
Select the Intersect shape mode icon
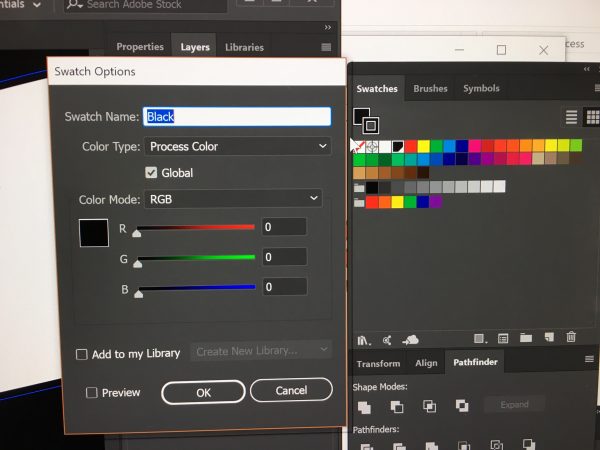point(429,406)
